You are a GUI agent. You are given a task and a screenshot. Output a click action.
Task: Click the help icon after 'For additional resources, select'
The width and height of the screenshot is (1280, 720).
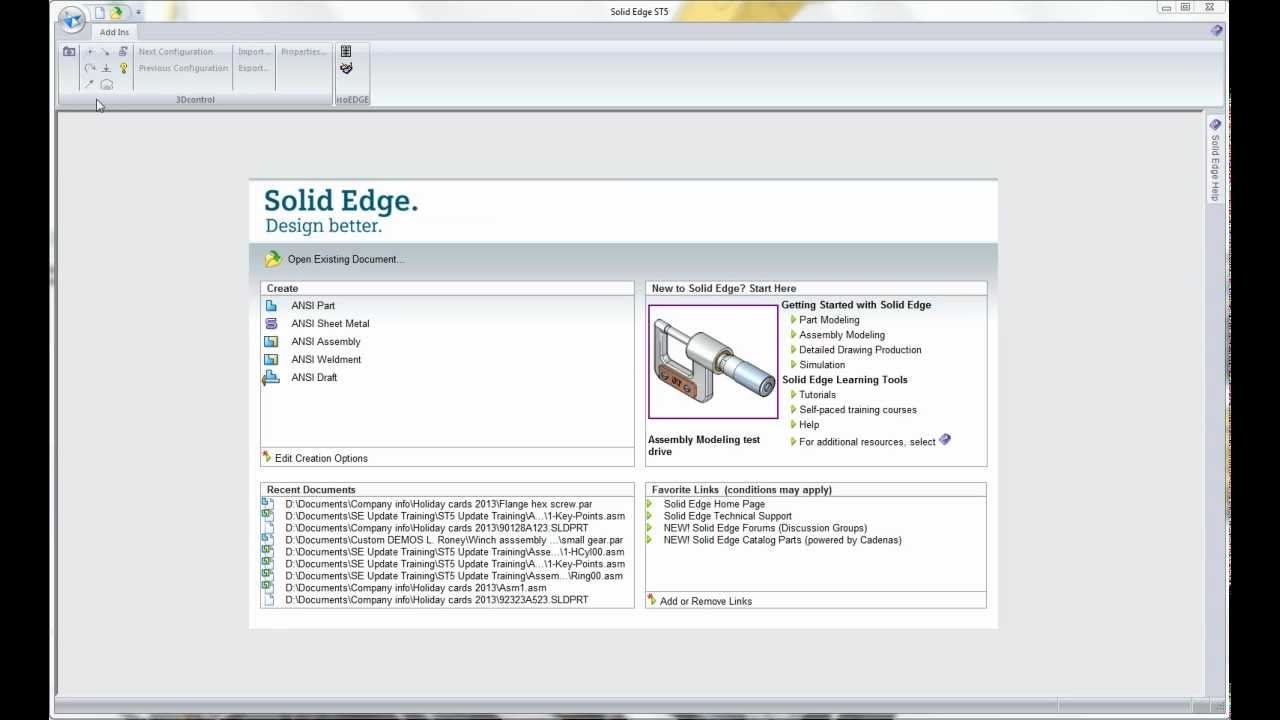[945, 440]
